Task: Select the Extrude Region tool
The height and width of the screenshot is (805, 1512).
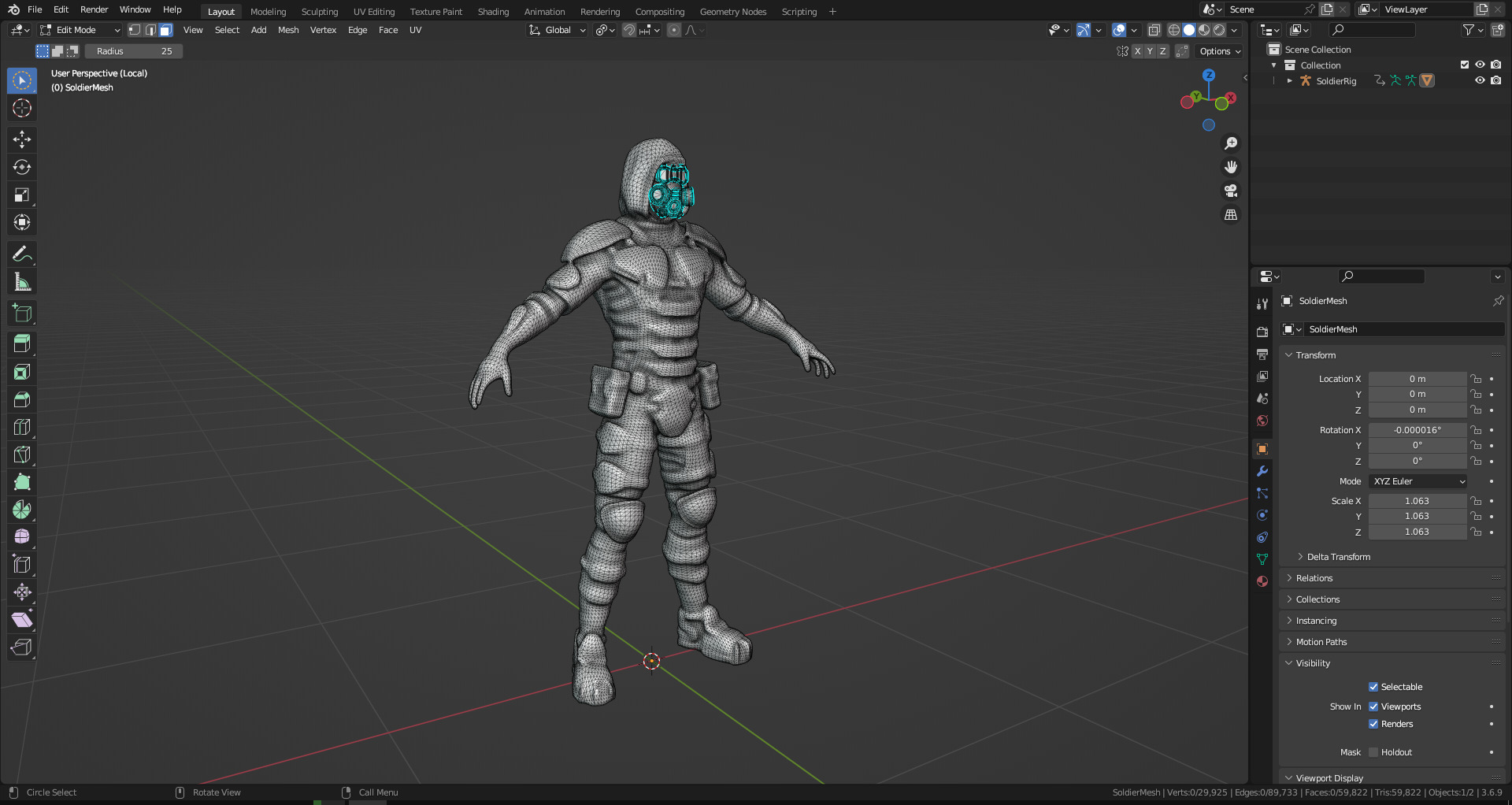Action: 22,344
